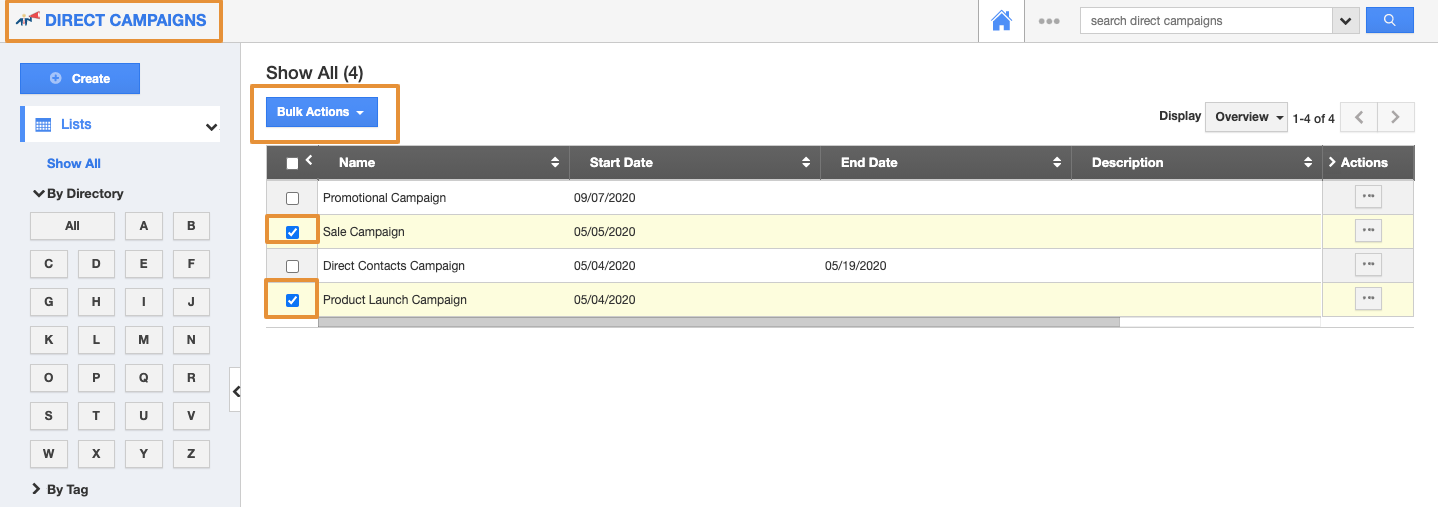Click the home icon in top bar
1438x507 pixels.
pos(1001,21)
